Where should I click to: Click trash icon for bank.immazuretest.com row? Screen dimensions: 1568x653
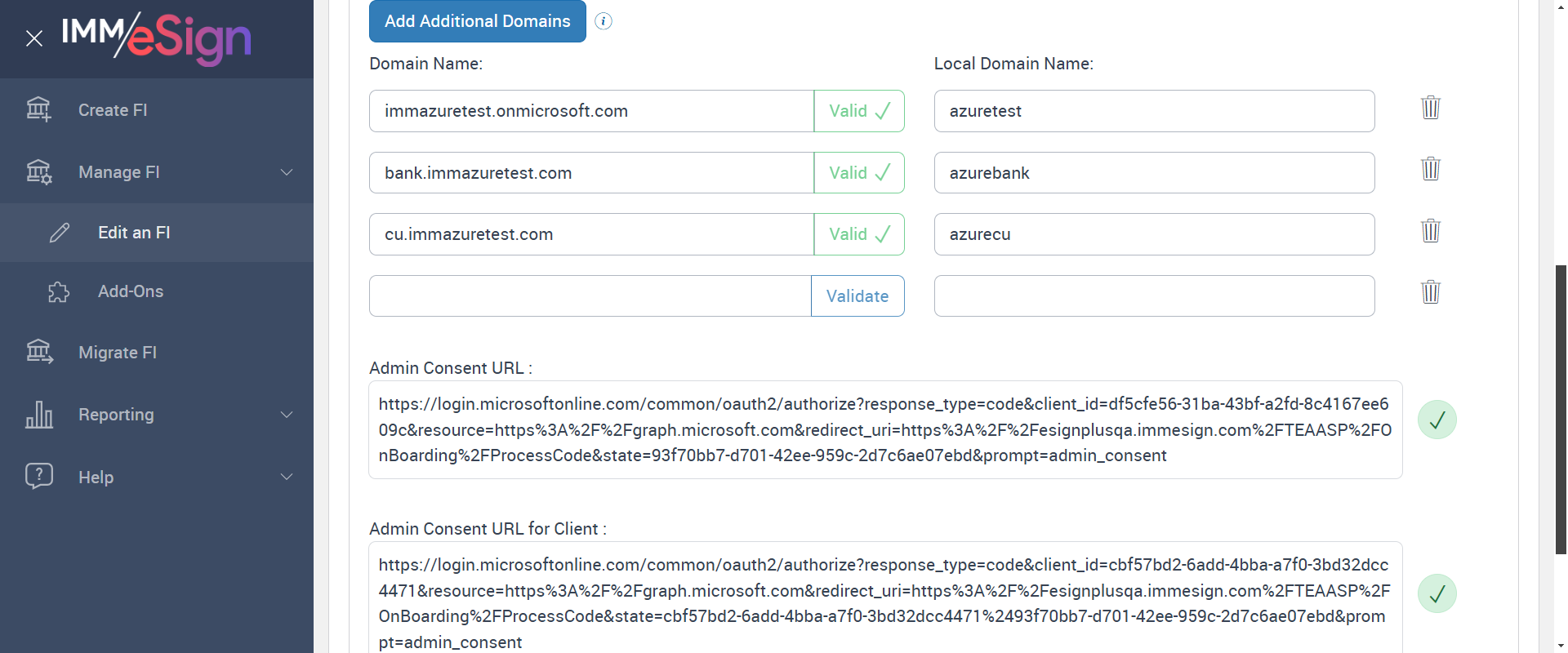point(1430,169)
